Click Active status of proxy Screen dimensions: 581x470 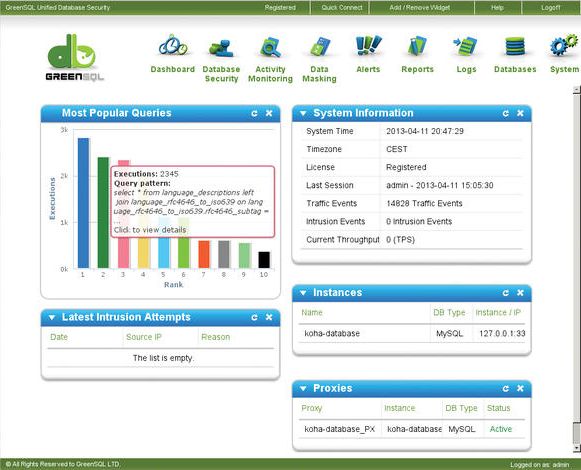coord(501,429)
